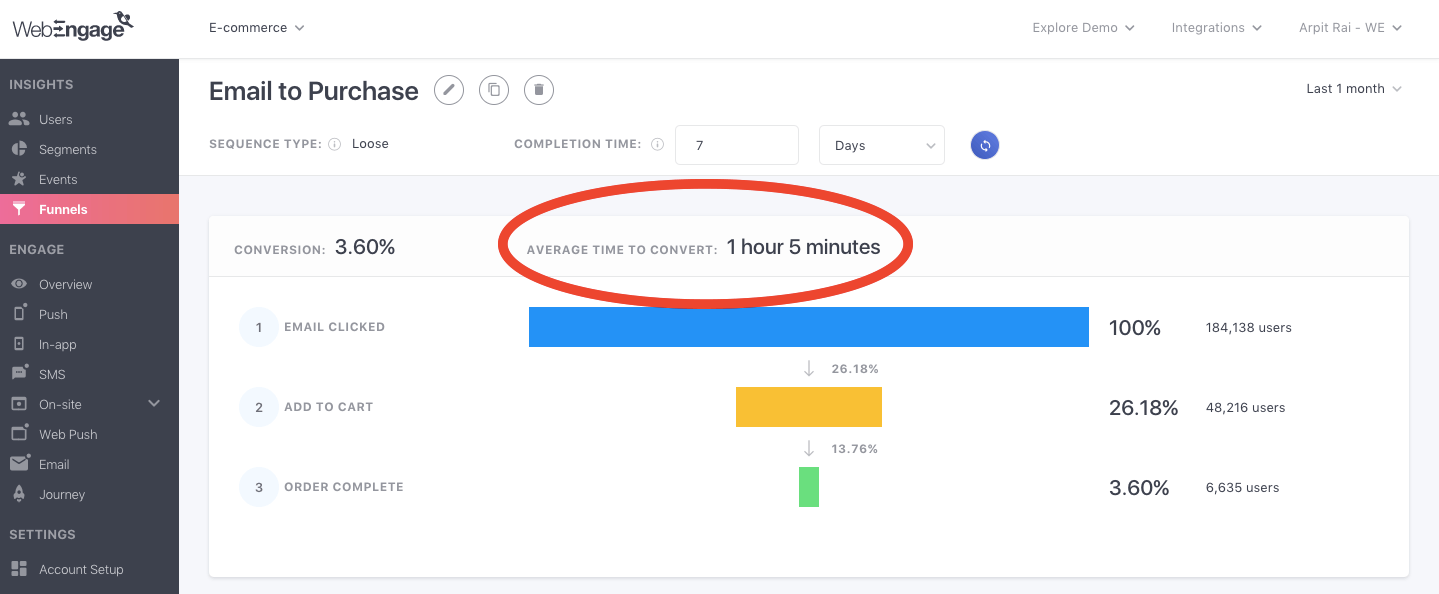
Task: Expand the E-commerce project selector
Action: 257,28
